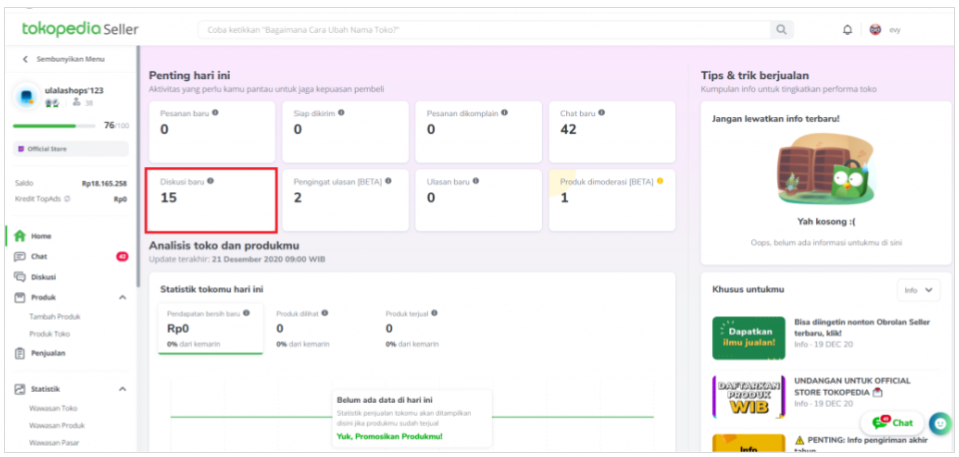Image resolution: width=959 pixels, height=457 pixels.
Task: Collapse the Produk menu chevron
Action: 122,298
